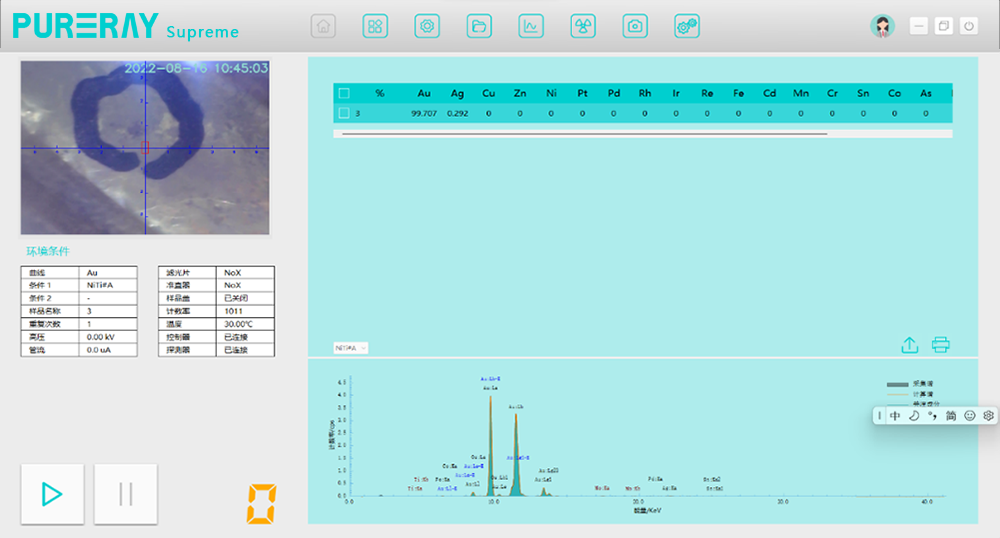Click the user avatar profile picture
Image resolution: width=1000 pixels, height=538 pixels.
pyautogui.click(x=882, y=27)
